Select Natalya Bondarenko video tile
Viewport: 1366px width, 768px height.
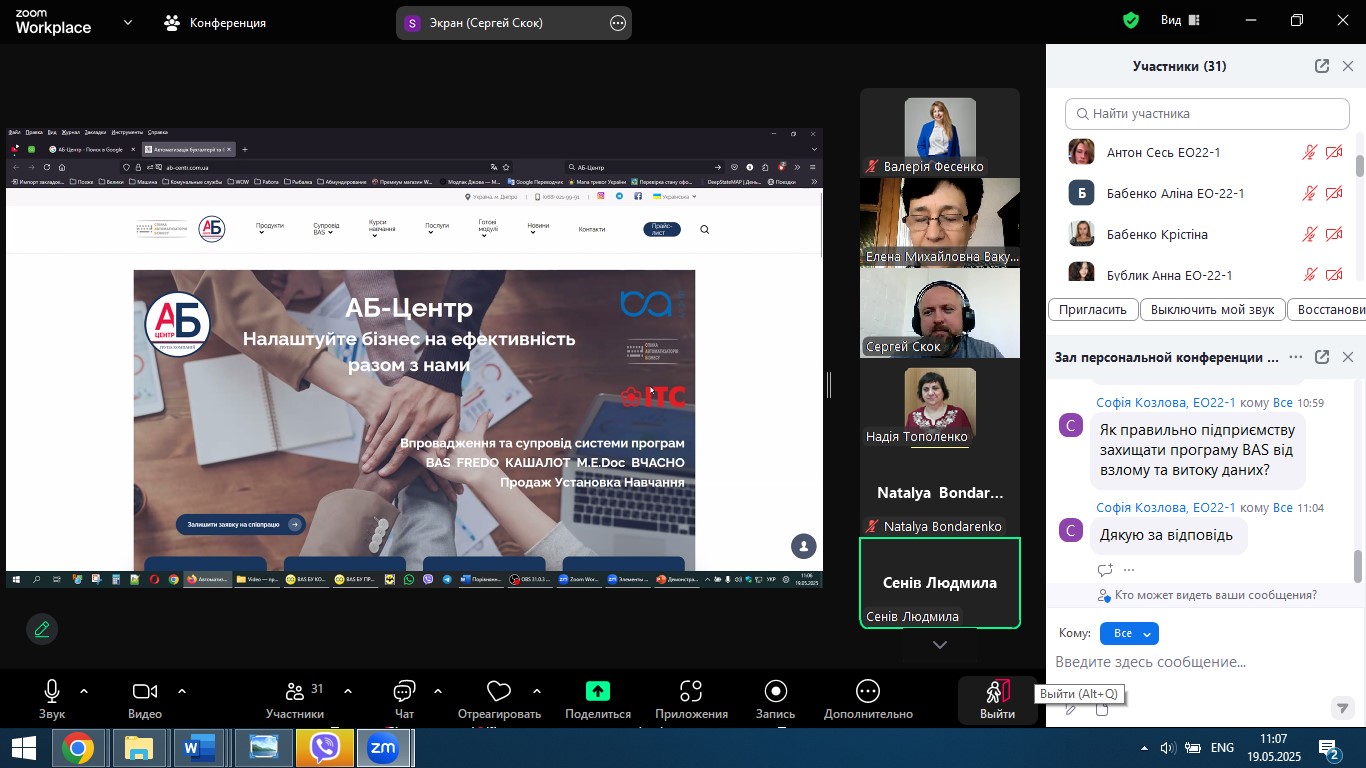coord(940,493)
